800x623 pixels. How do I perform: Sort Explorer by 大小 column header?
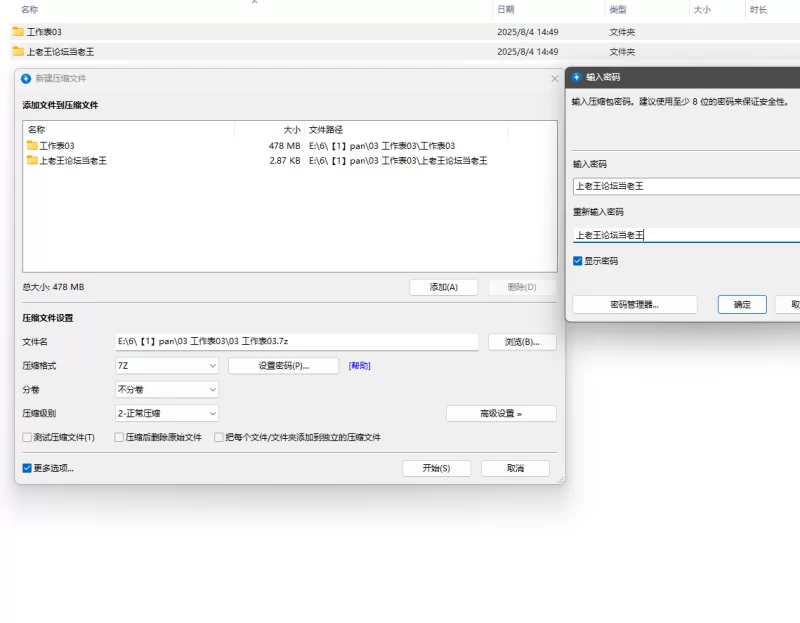[702, 9]
